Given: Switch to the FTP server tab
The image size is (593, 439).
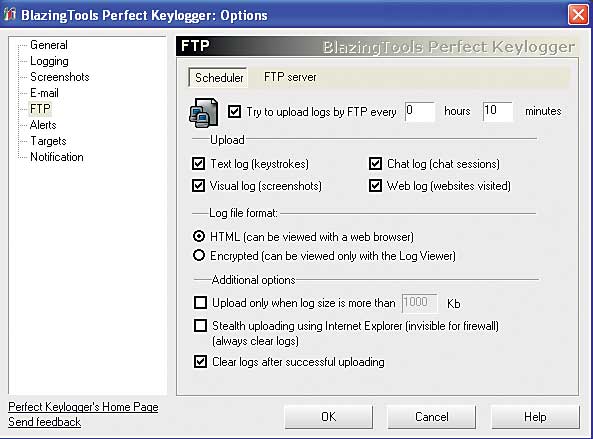Looking at the screenshot, I should [x=290, y=77].
